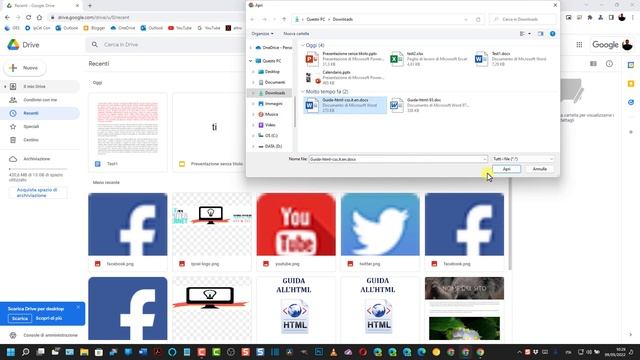
Task: Open Condivisi con me in Drive sidebar
Action: (x=40, y=100)
